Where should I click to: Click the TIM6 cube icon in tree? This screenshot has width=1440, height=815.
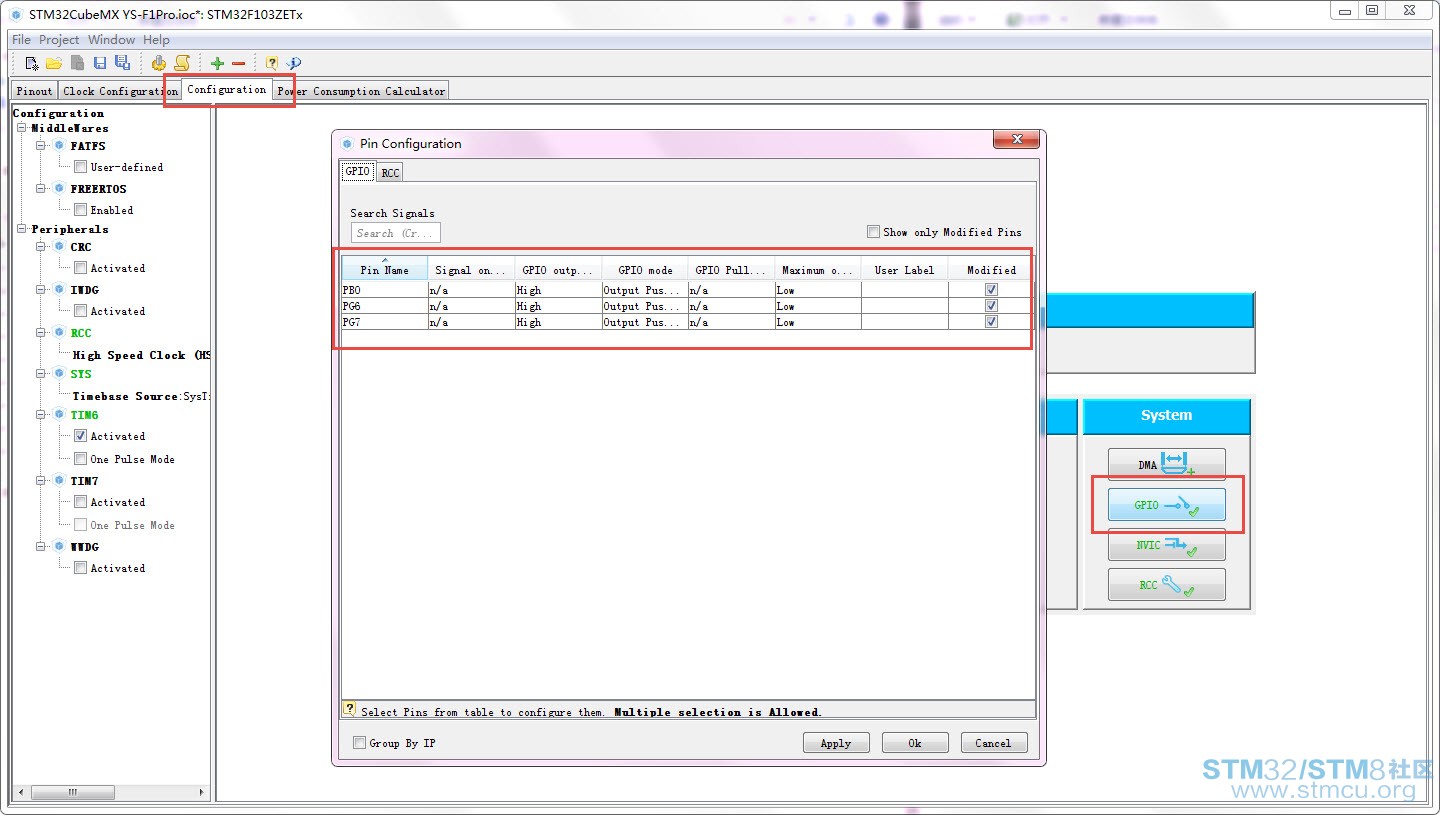(x=60, y=415)
